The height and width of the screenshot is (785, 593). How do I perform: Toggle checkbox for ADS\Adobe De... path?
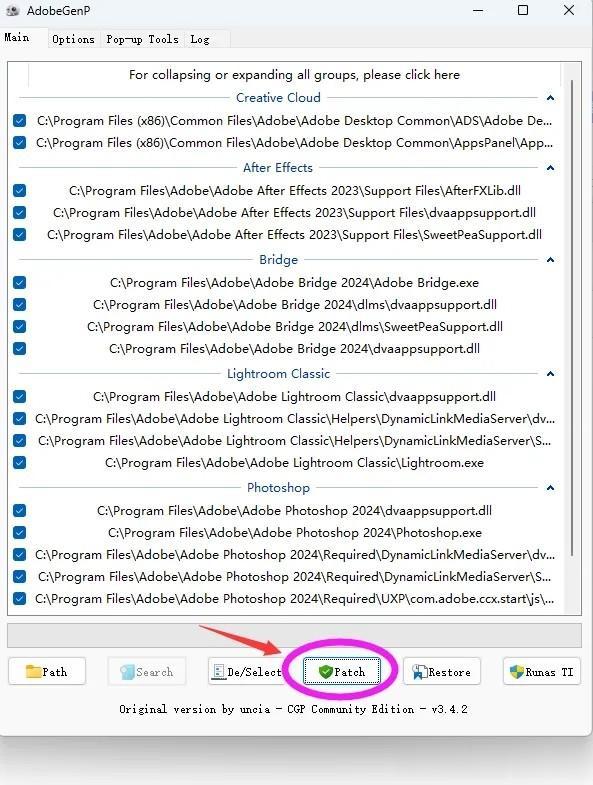pos(20,121)
